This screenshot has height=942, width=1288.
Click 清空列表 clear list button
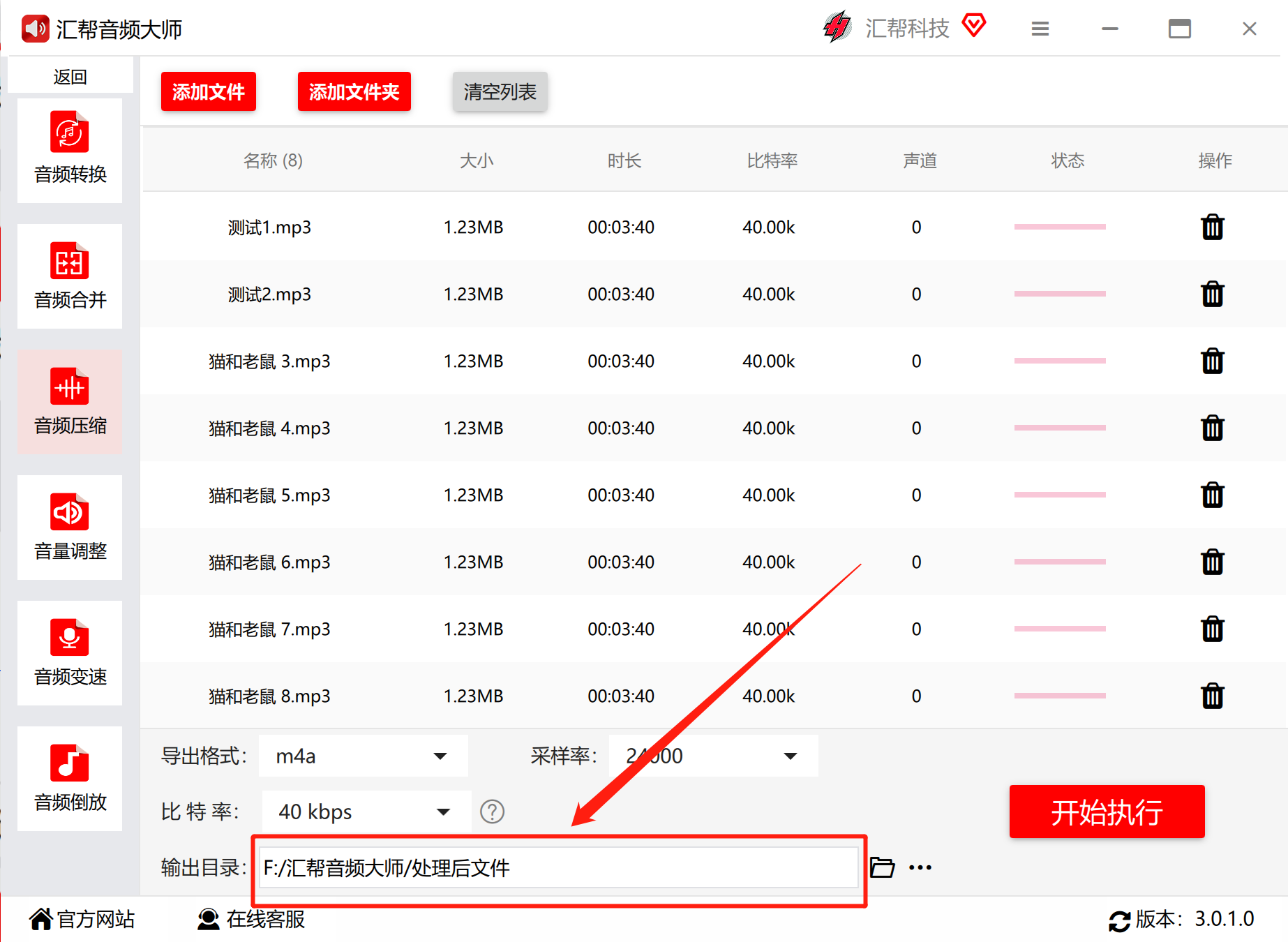500,91
